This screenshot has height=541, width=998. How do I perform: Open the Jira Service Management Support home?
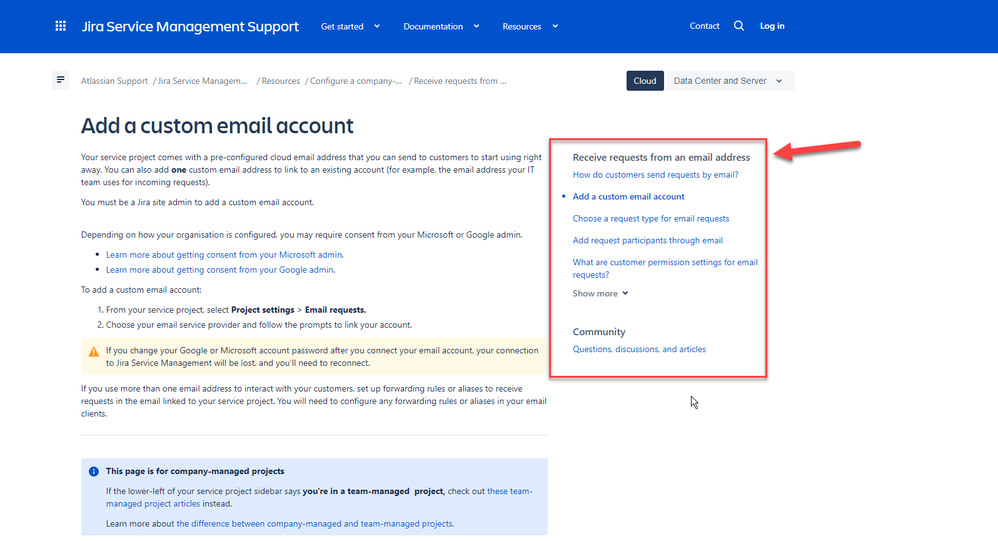point(190,26)
